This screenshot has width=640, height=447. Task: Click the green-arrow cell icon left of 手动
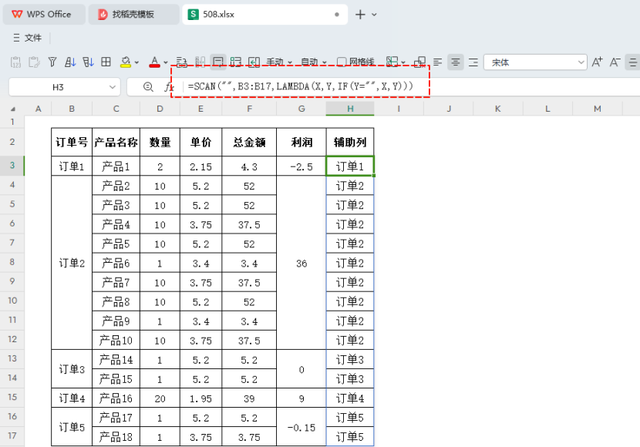254,62
